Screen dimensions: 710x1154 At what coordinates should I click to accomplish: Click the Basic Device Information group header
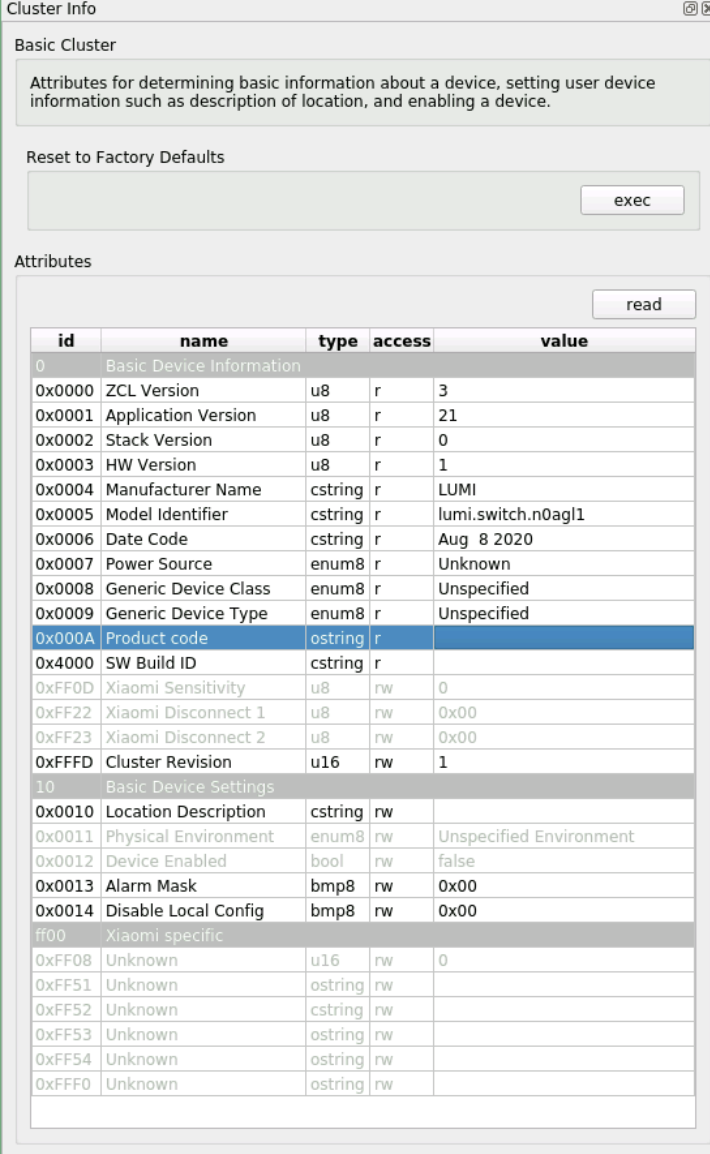363,366
